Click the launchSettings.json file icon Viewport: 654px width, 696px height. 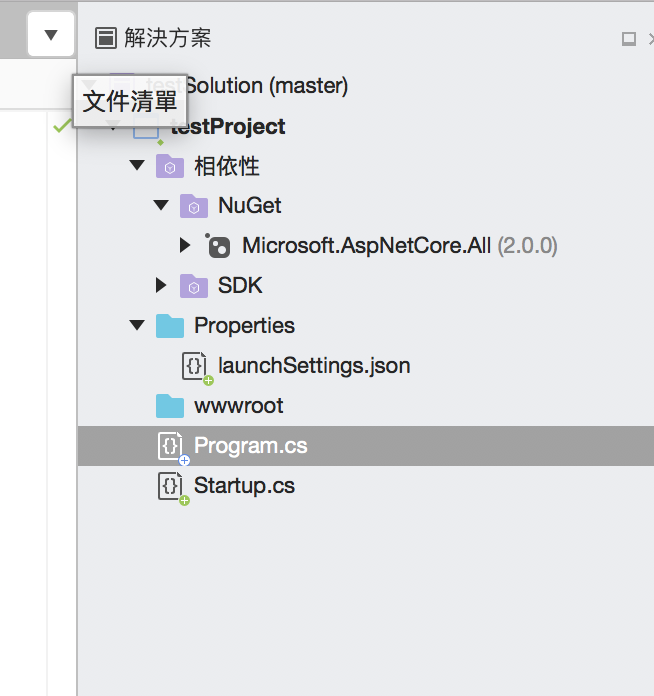pyautogui.click(x=195, y=366)
